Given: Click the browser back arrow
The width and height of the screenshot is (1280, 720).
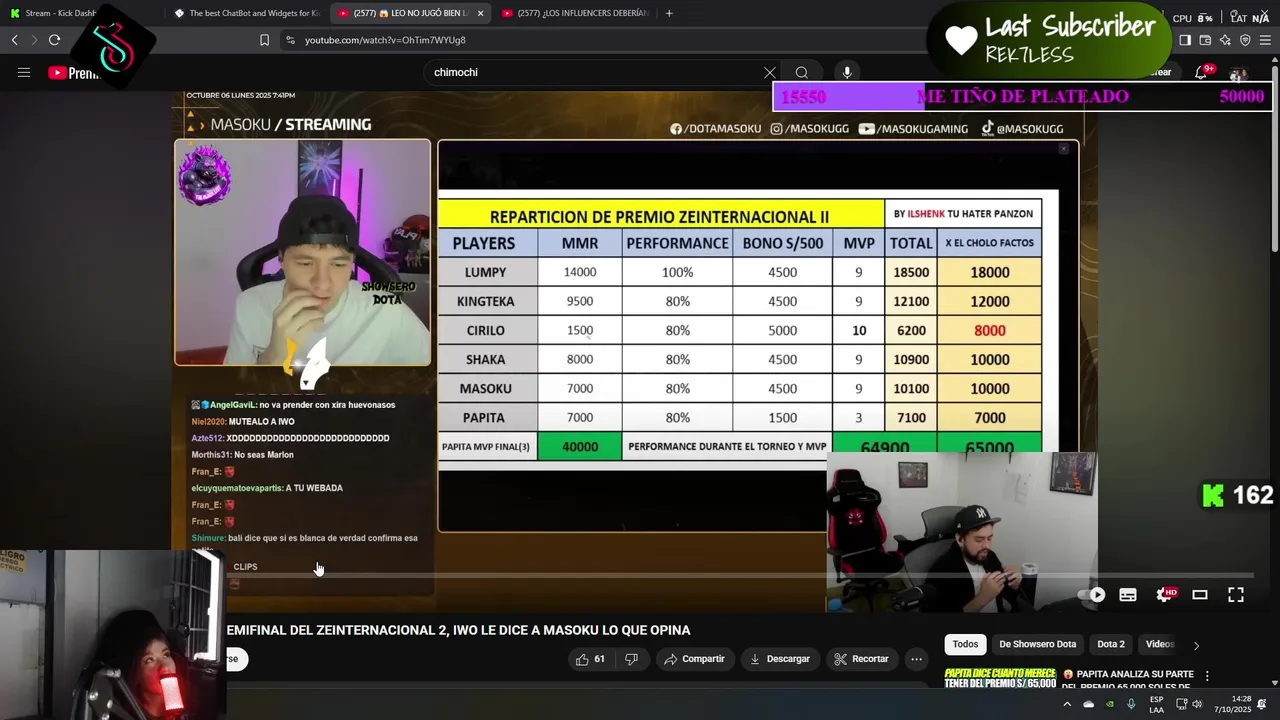Looking at the screenshot, I should 14,40.
